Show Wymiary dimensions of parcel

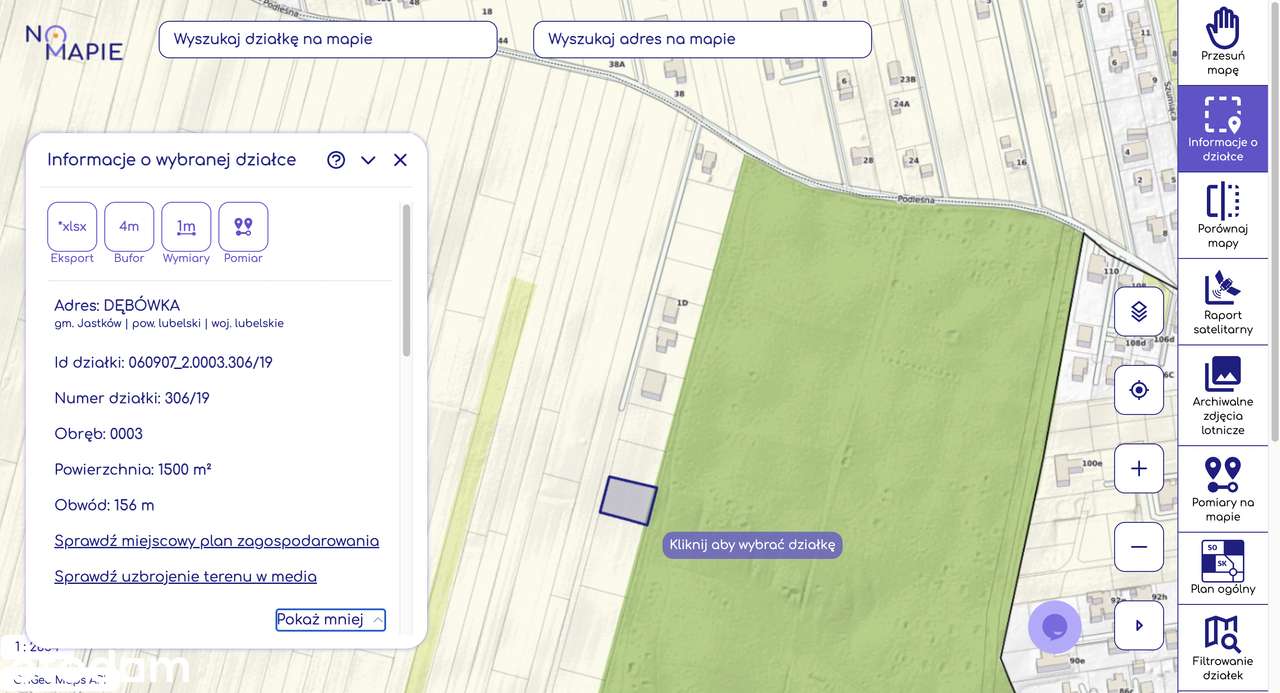pyautogui.click(x=186, y=226)
